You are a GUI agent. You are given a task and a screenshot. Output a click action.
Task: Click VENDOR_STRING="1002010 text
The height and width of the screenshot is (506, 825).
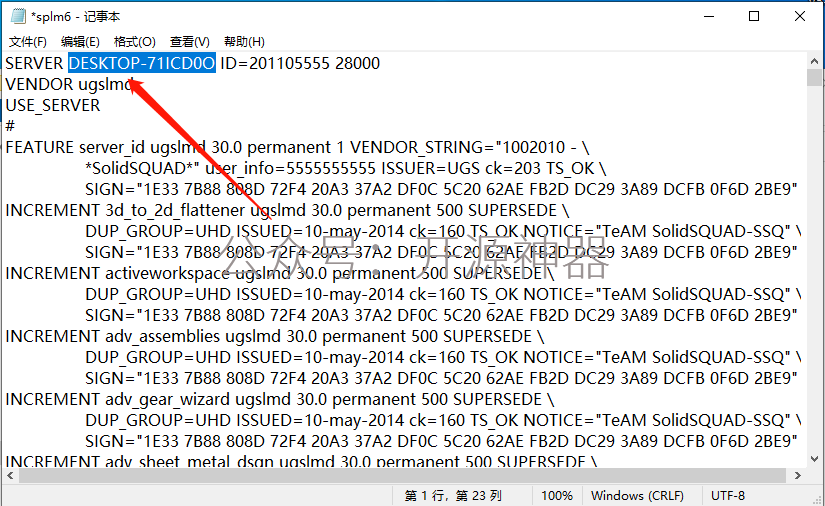457,147
